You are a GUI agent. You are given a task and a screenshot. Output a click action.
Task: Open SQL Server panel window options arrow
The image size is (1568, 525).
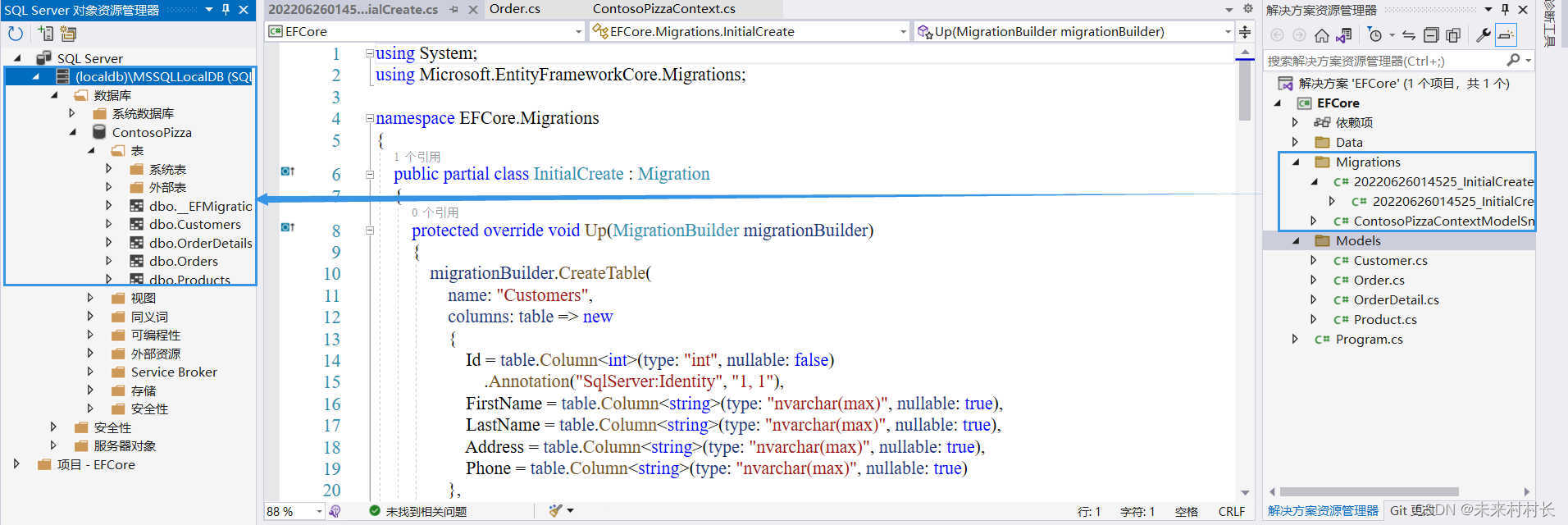(x=209, y=10)
